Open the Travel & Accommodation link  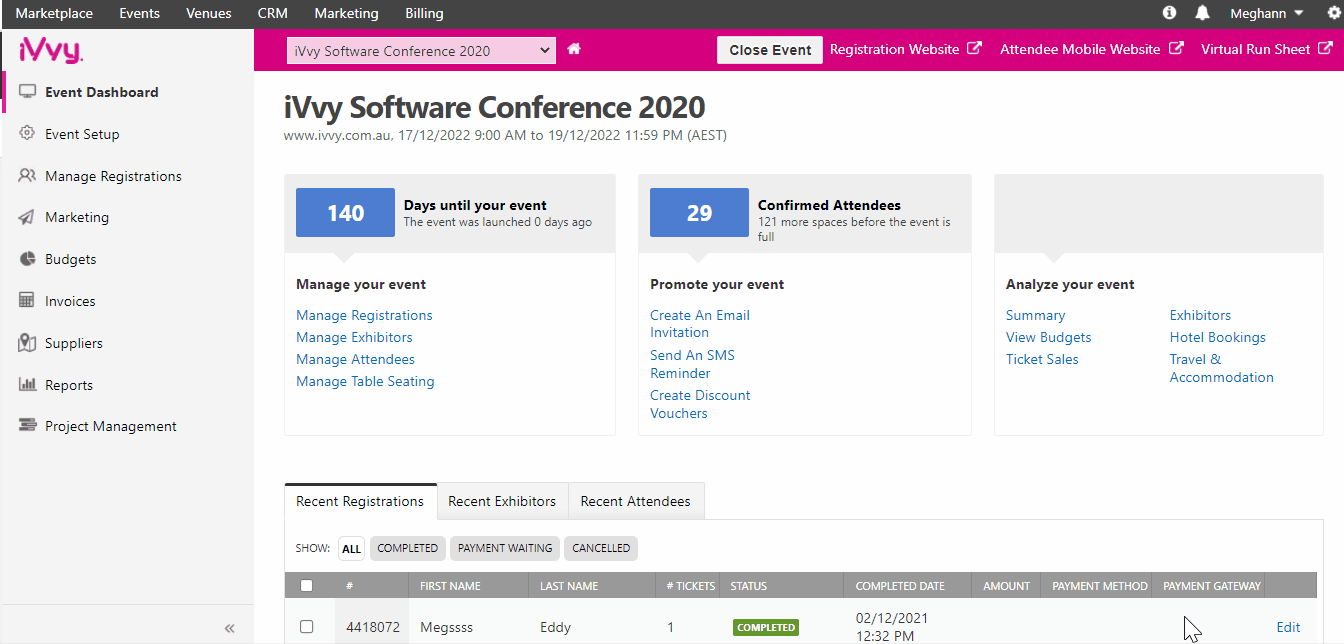pyautogui.click(x=1222, y=368)
